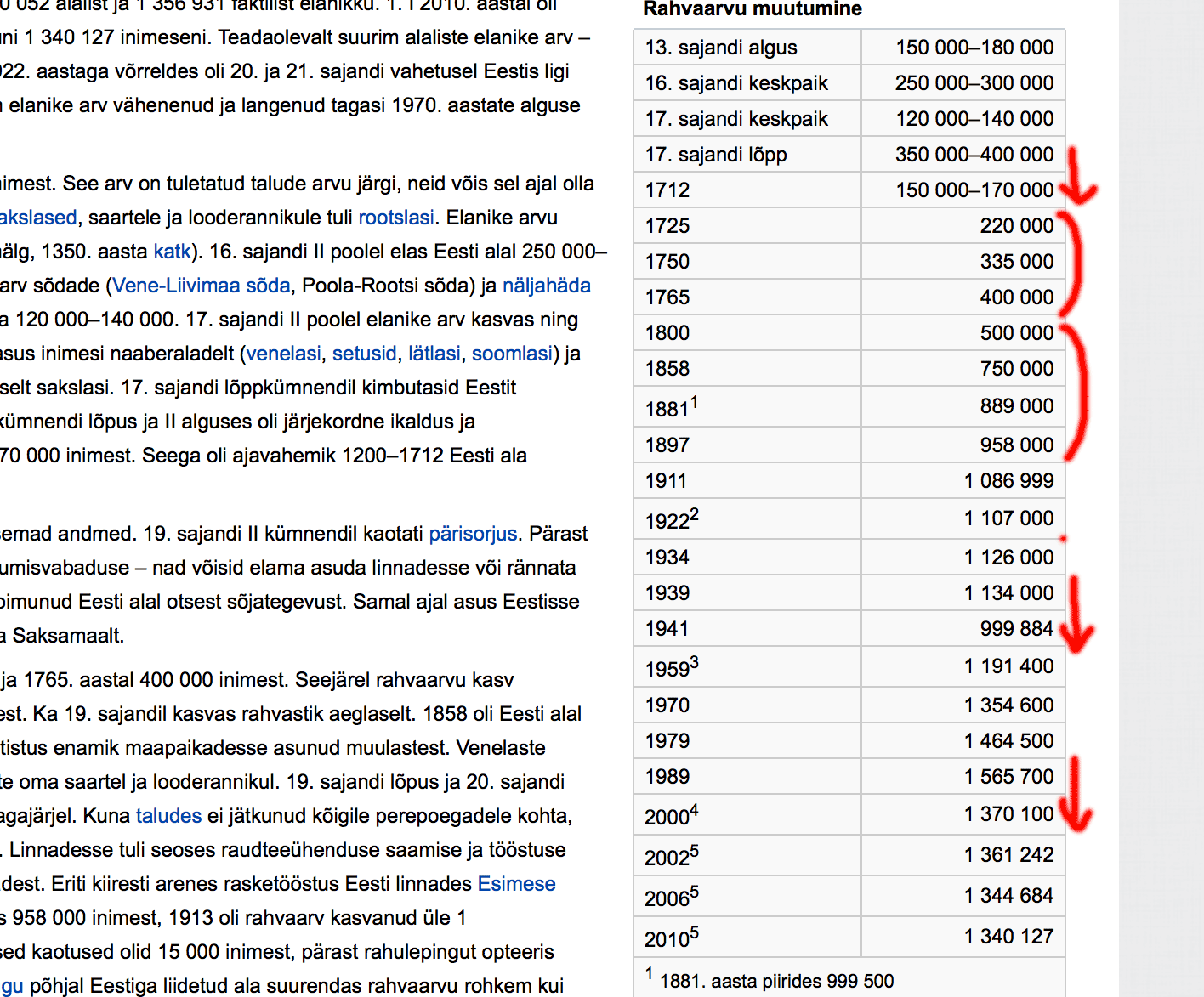Click the population value '999 884'
Screen dimensions: 1204x997
1017,629
